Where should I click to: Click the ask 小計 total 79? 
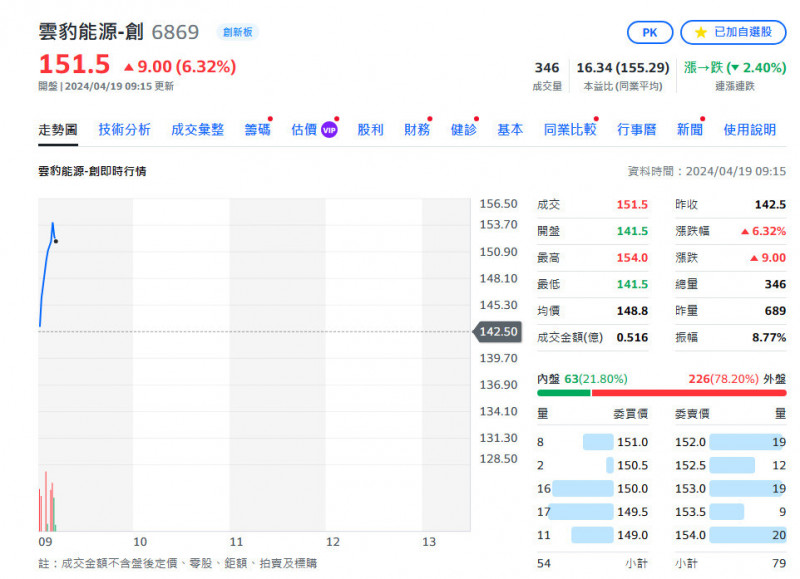(x=779, y=564)
